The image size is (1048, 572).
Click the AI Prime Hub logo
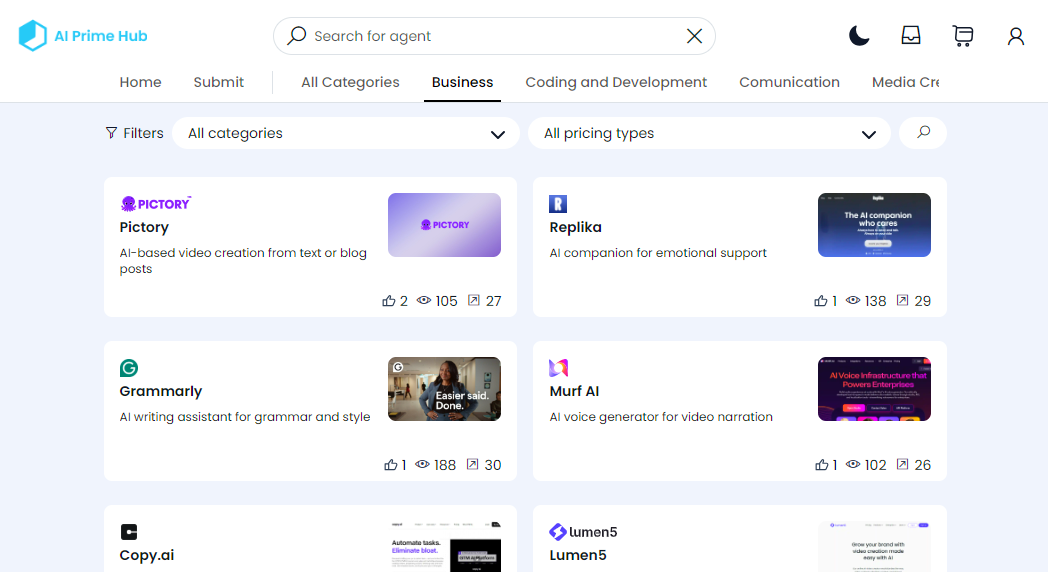83,36
